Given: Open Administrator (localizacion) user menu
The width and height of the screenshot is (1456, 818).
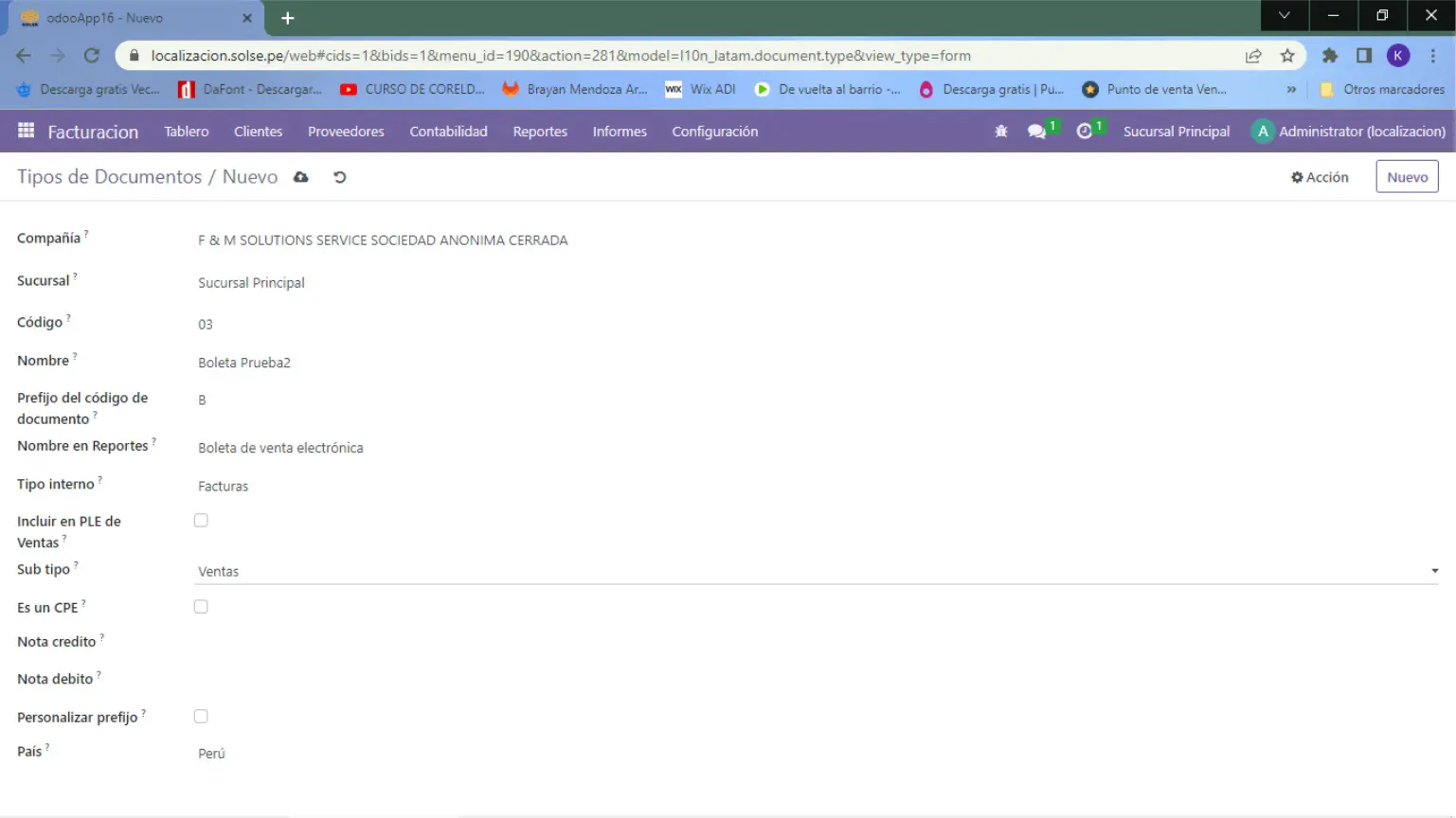Looking at the screenshot, I should pos(1349,132).
